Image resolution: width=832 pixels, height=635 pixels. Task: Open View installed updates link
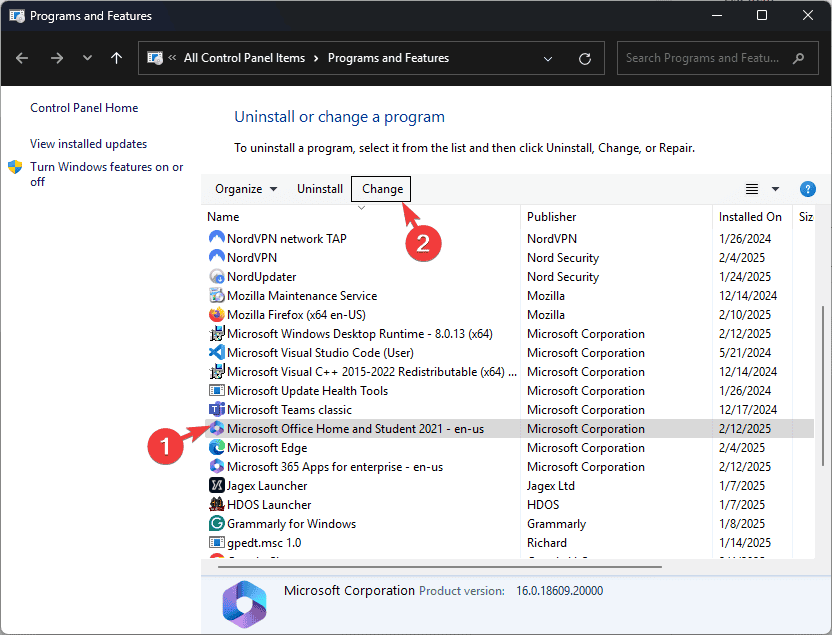[x=88, y=144]
